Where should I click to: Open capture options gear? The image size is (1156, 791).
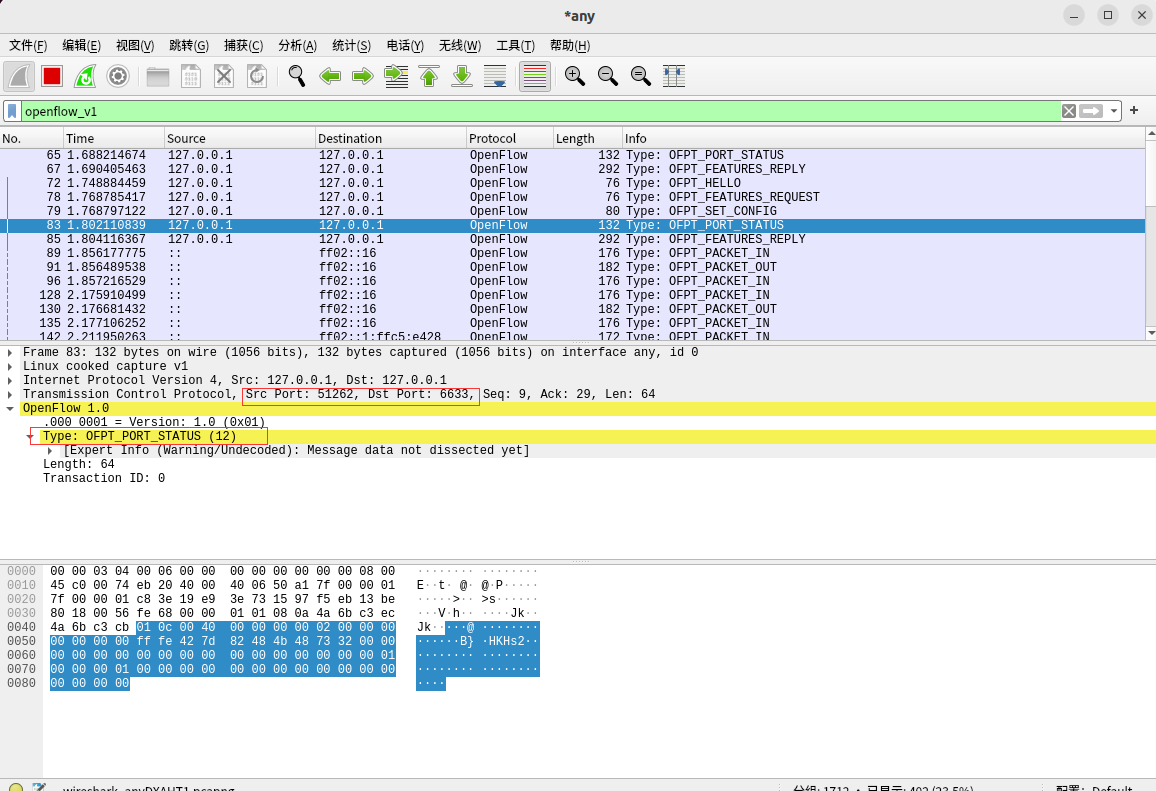118,76
